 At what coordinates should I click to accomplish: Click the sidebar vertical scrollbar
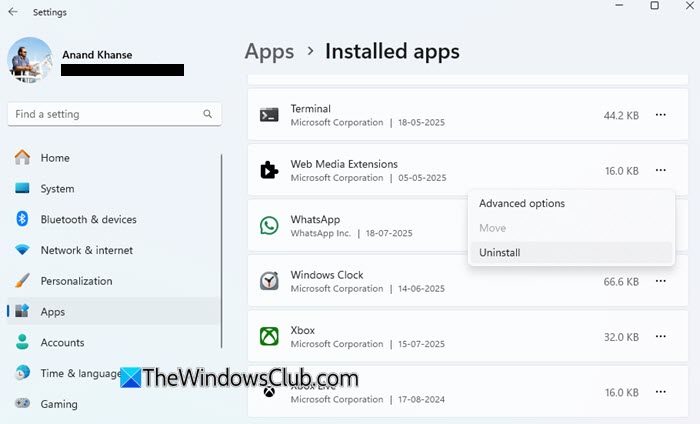221,251
